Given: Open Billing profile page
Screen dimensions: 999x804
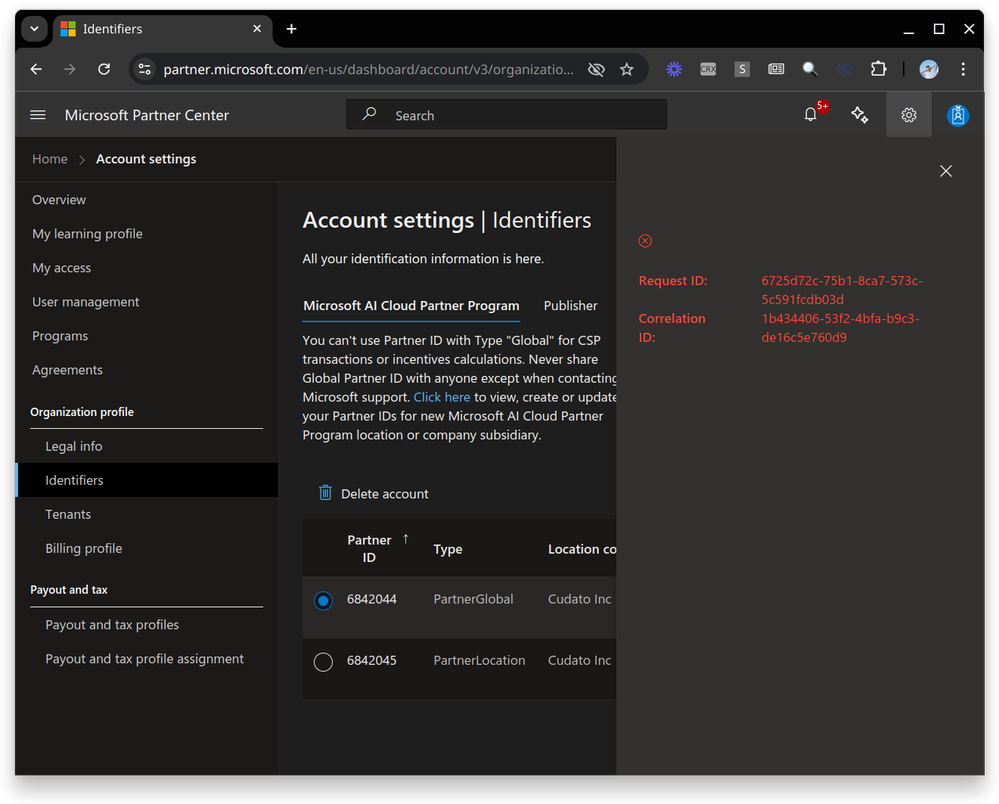Looking at the screenshot, I should click(83, 549).
